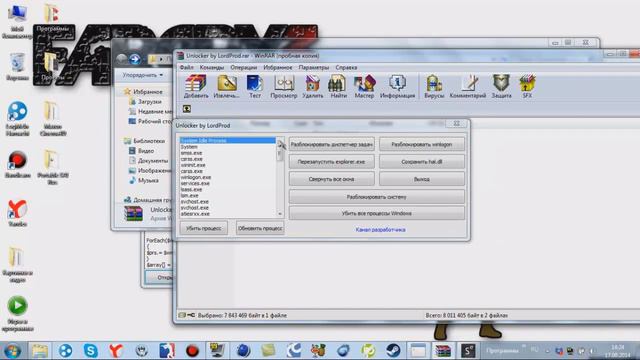Open the Канал разработчика link
Image resolution: width=640 pixels, height=360 pixels.
coord(380,230)
